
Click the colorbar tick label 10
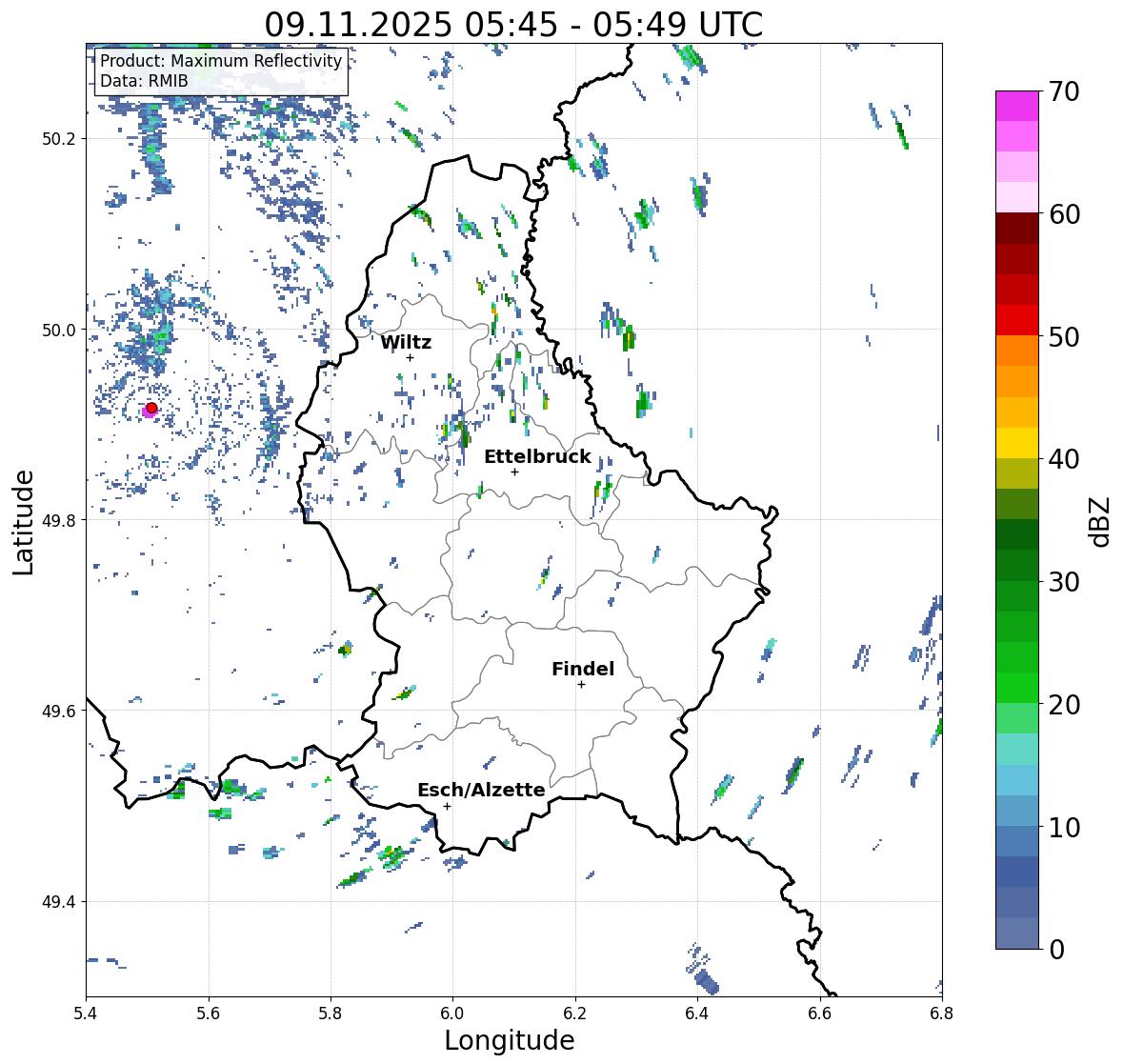point(1064,827)
